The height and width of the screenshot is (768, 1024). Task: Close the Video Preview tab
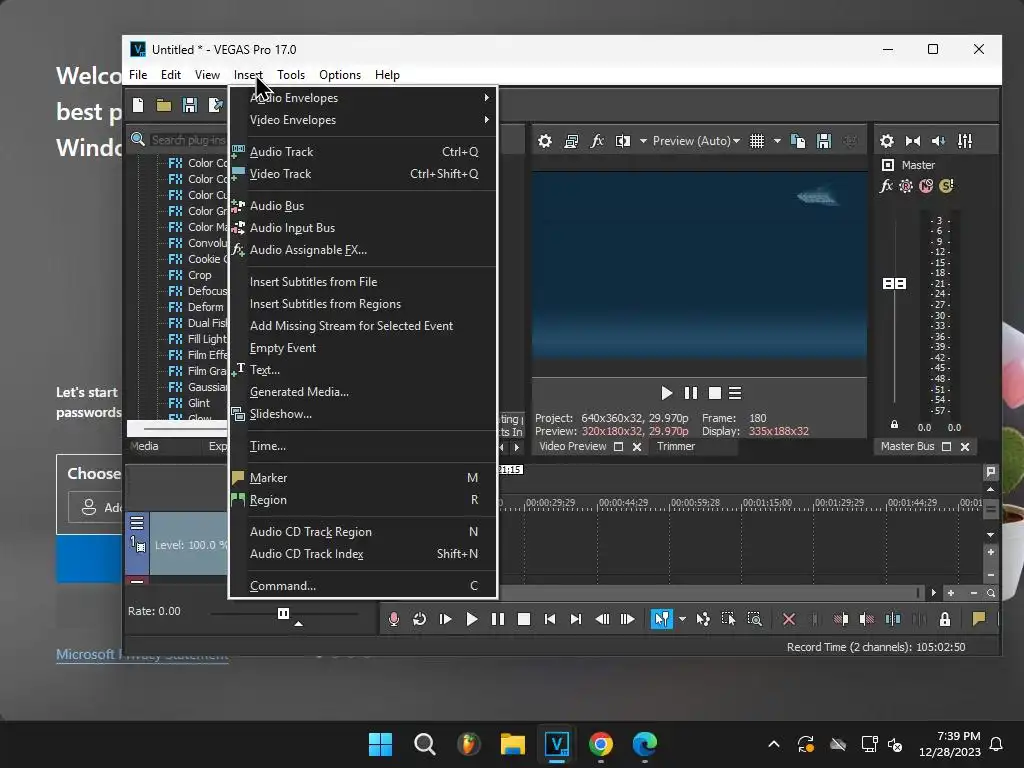(637, 447)
